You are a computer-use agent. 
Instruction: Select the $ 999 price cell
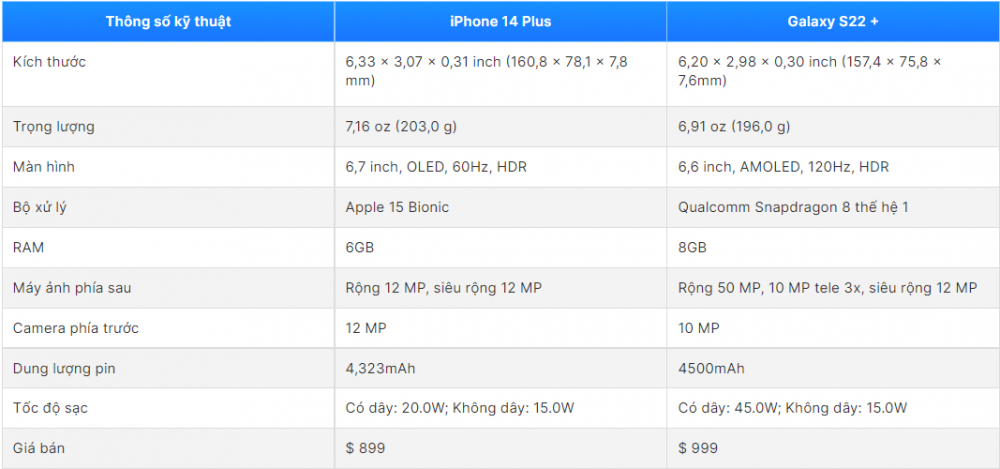698,448
